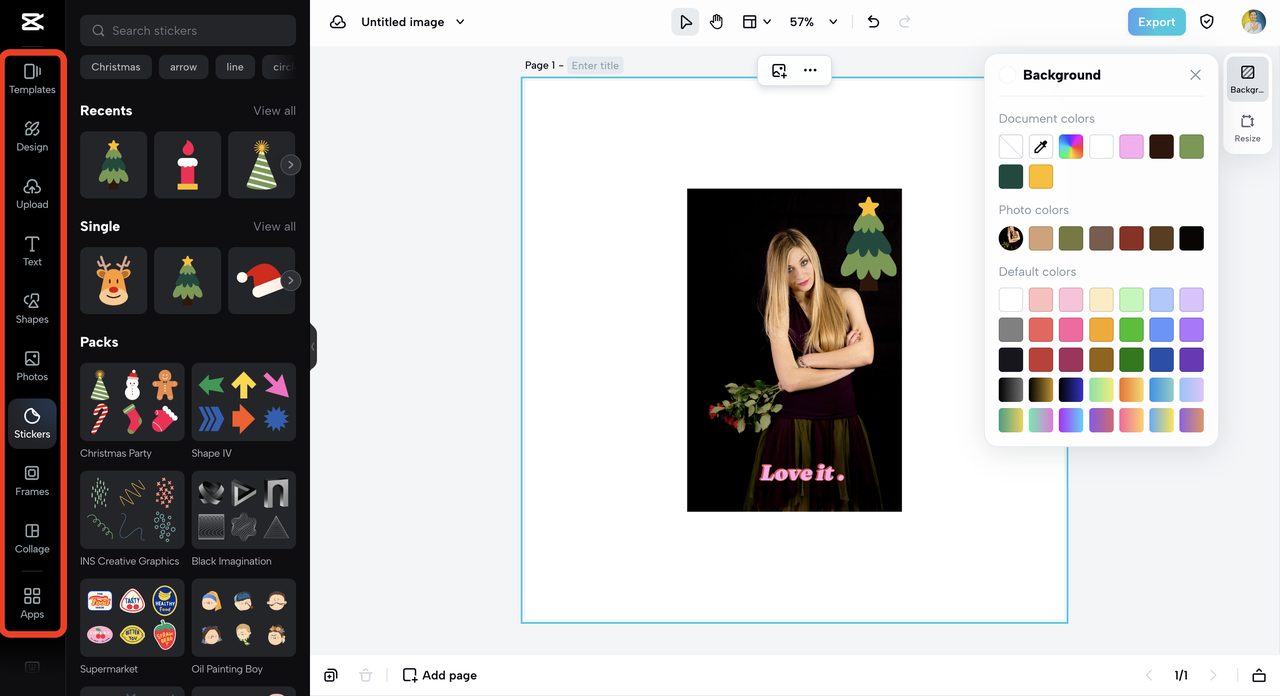Select the pointer select tool

[685, 22]
